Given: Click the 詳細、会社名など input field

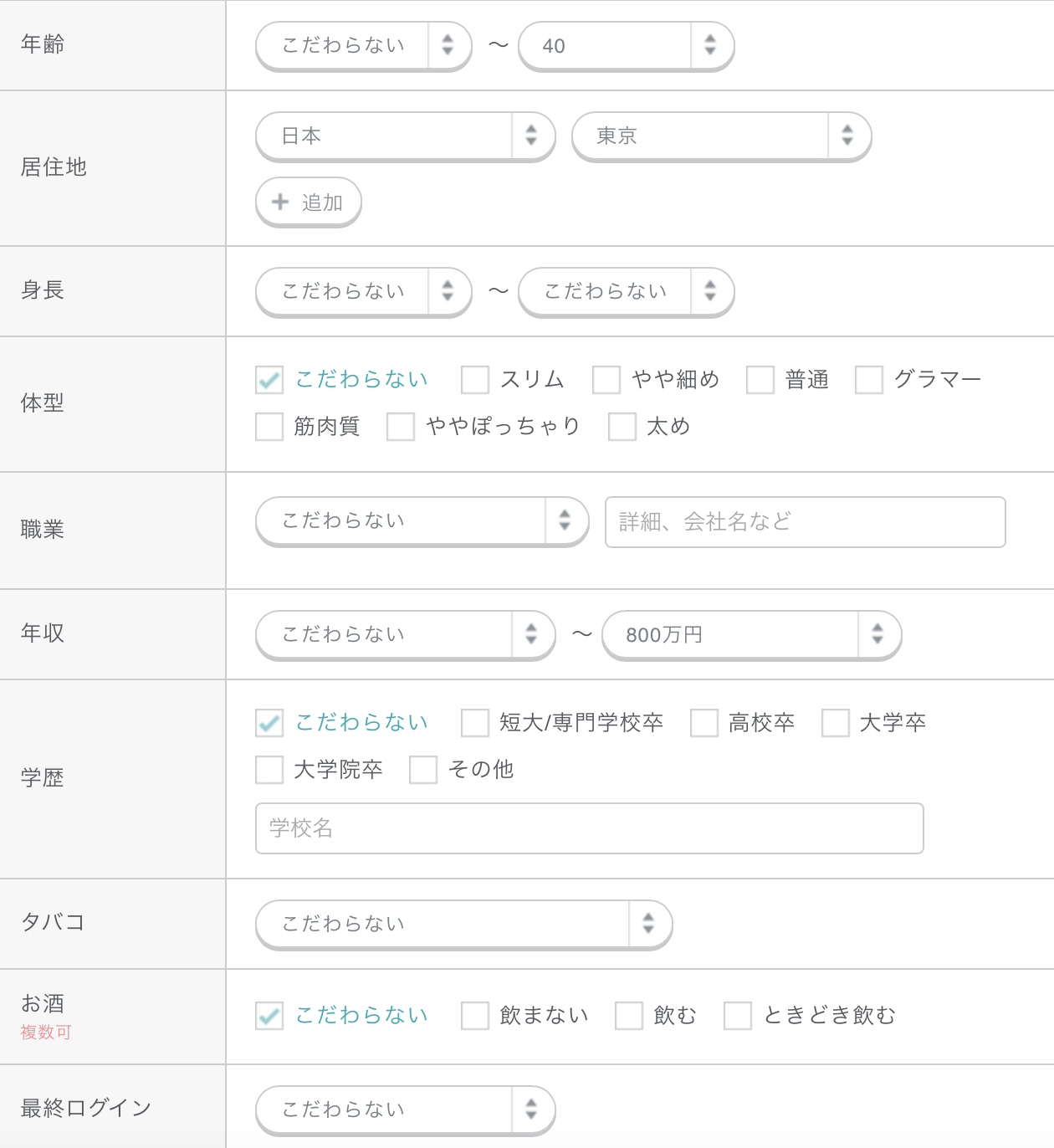Looking at the screenshot, I should [x=805, y=522].
